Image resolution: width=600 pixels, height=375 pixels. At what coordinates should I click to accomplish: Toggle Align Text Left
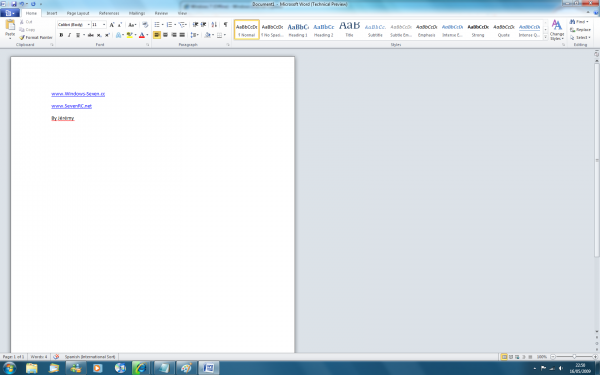pyautogui.click(x=157, y=35)
